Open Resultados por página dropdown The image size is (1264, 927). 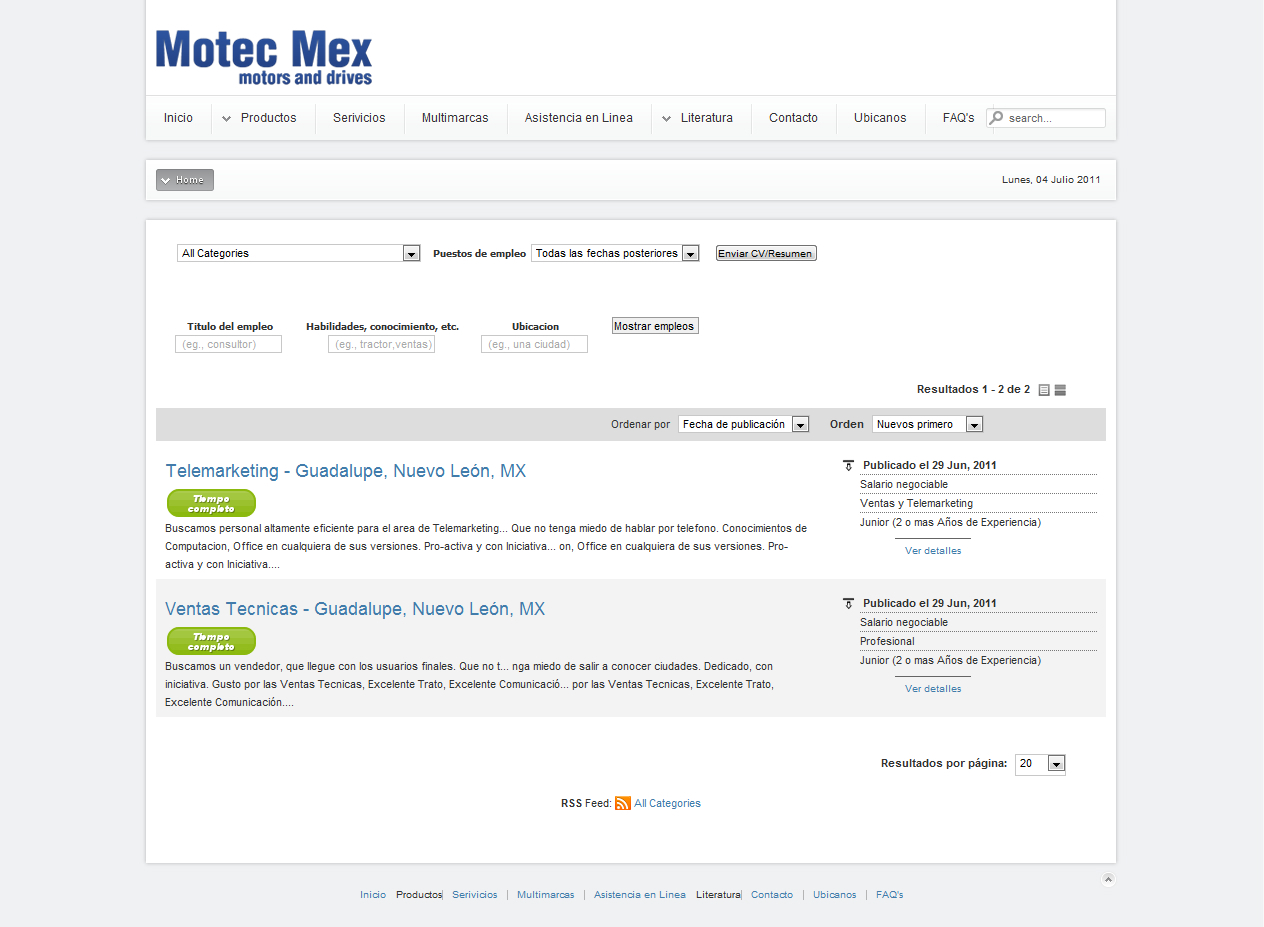coord(1040,764)
